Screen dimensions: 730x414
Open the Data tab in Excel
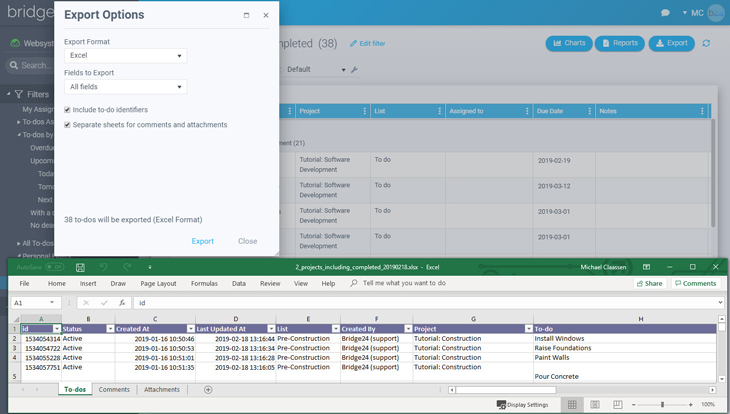tap(239, 284)
